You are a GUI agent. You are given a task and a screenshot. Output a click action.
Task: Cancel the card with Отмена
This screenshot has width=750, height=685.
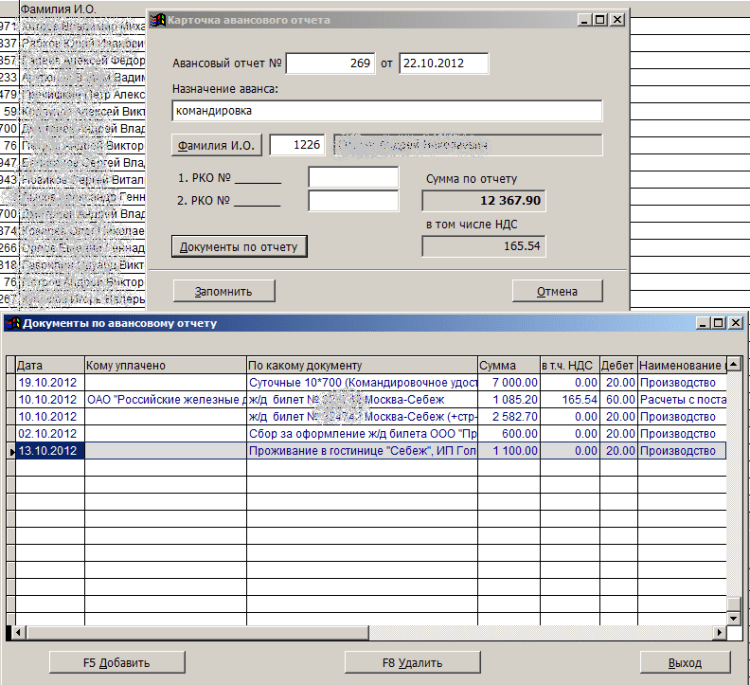557,291
